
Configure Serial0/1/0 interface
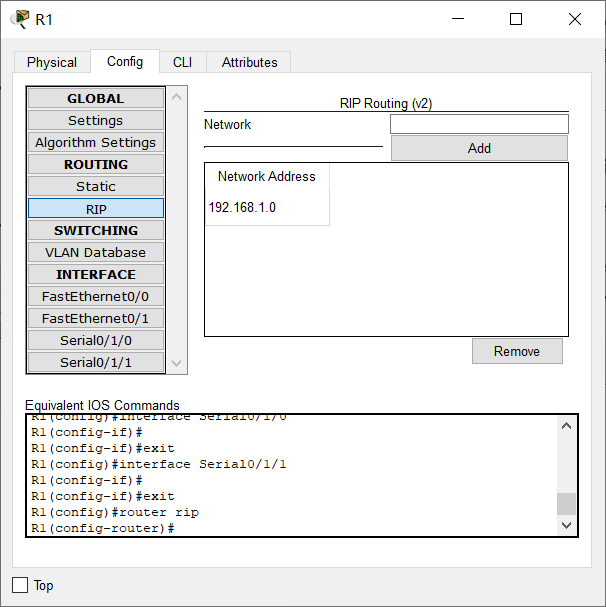coord(96,341)
